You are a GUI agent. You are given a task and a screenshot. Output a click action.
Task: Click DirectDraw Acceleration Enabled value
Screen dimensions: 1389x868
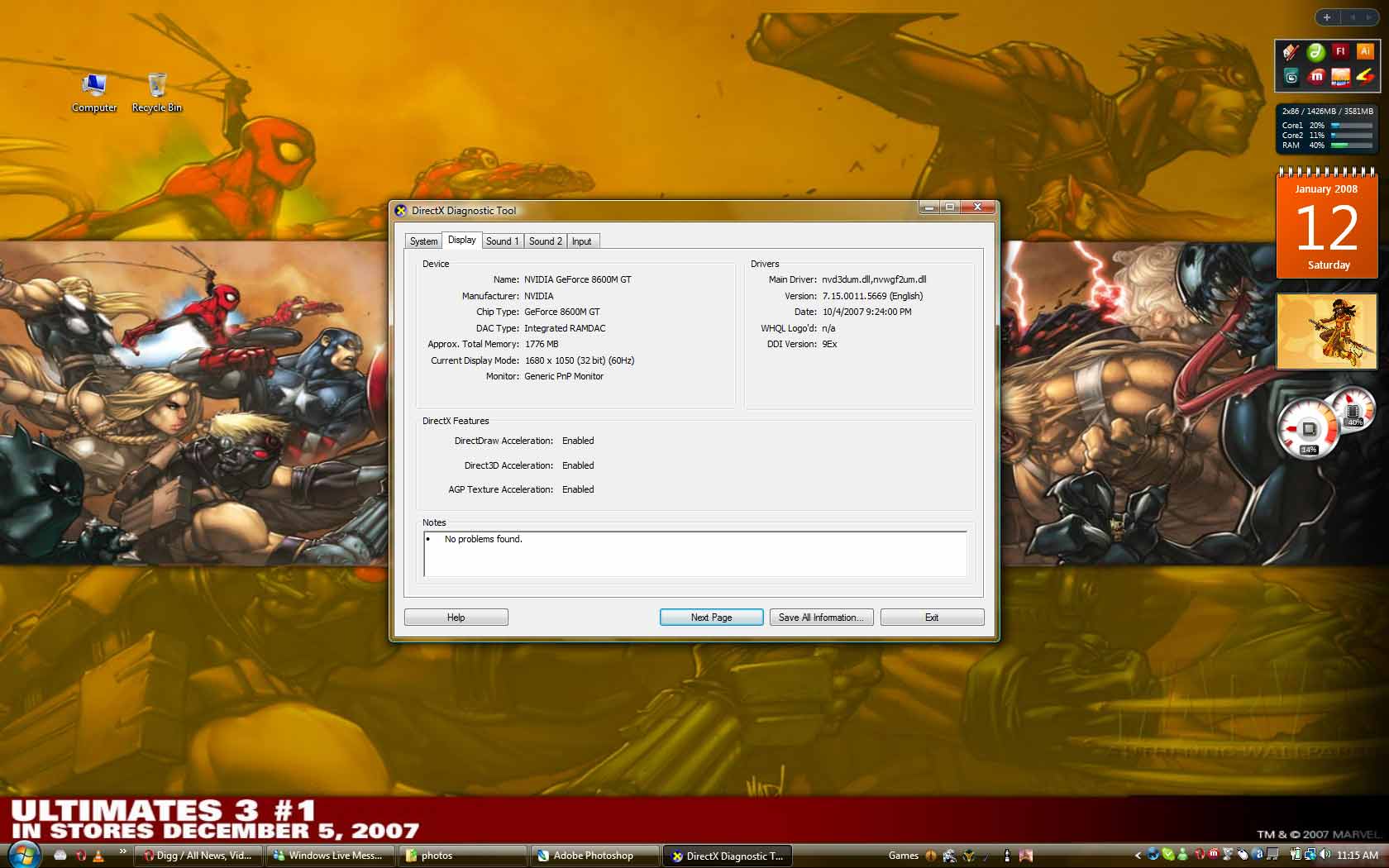578,441
